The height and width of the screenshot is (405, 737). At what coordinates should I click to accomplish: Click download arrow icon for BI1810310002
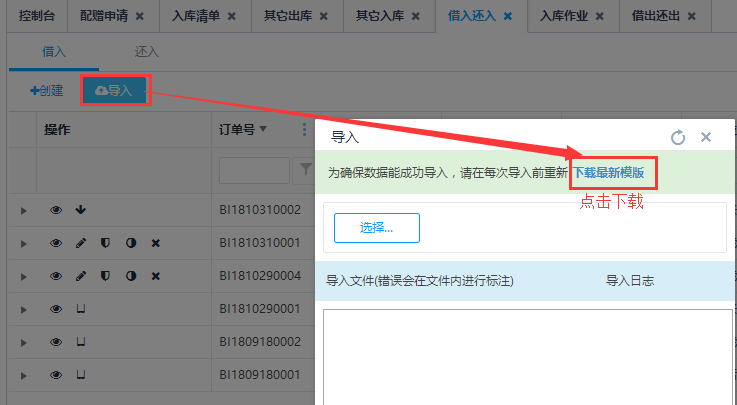(x=81, y=210)
